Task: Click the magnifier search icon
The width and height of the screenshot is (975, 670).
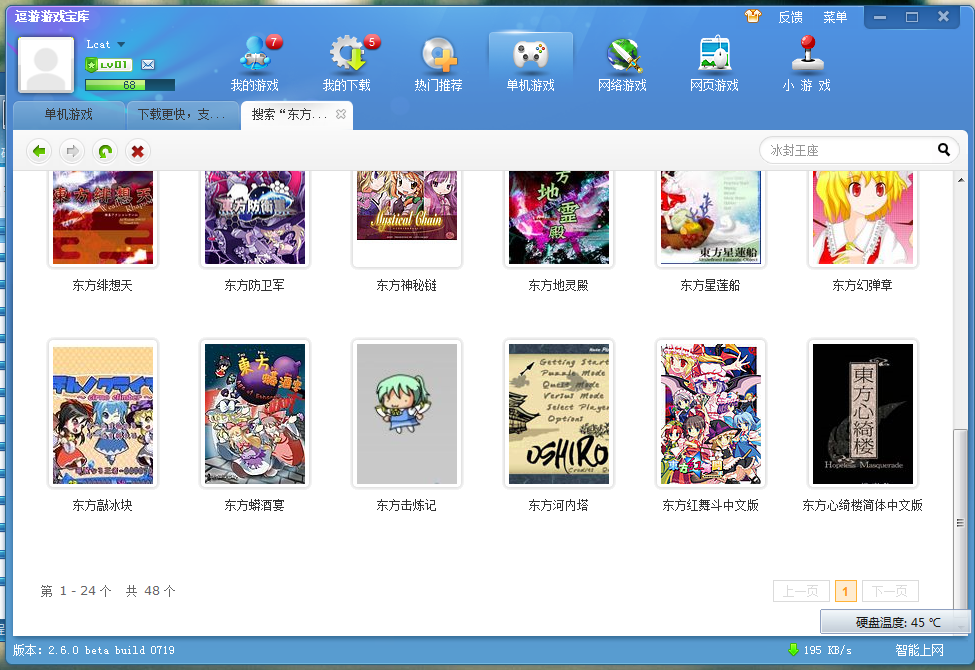Action: click(x=944, y=150)
